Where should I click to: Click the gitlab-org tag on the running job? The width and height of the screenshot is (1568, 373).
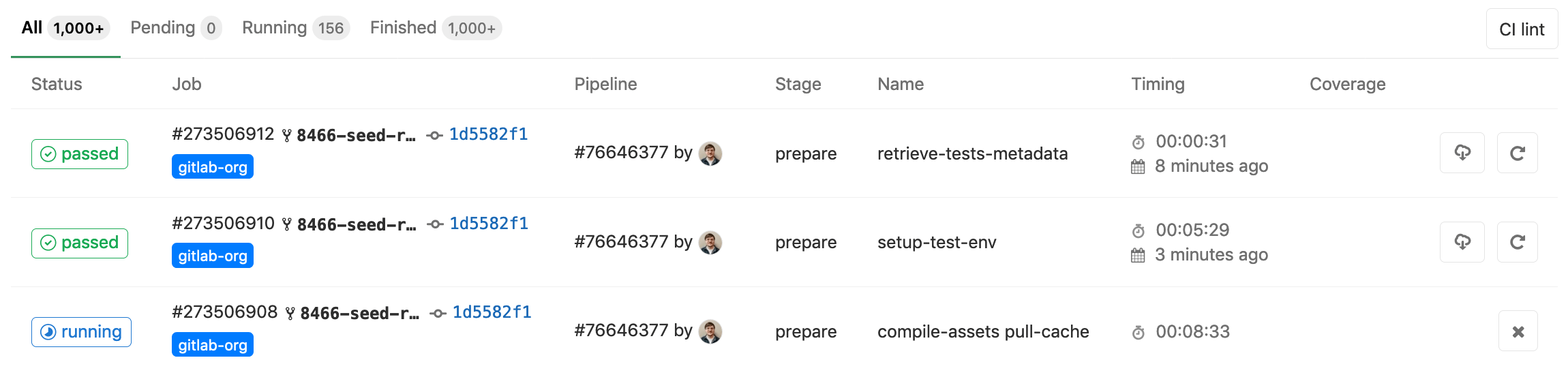click(213, 345)
